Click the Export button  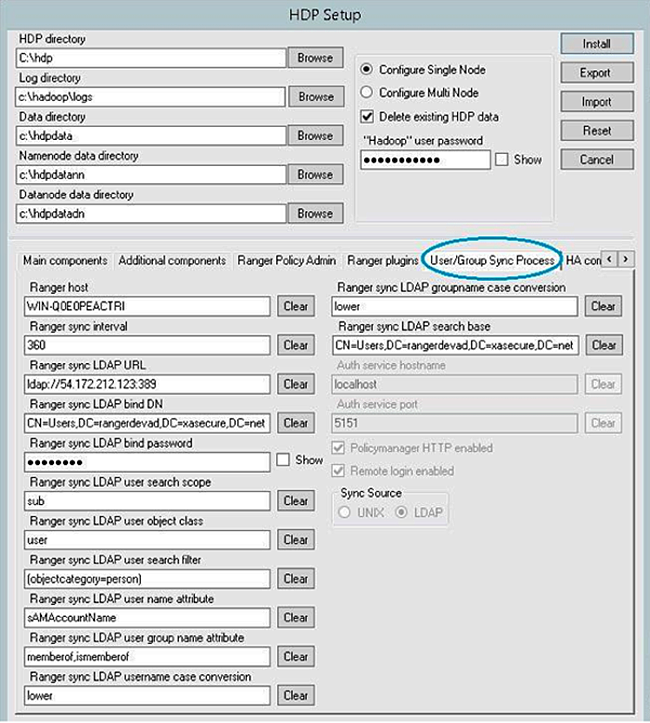[597, 73]
